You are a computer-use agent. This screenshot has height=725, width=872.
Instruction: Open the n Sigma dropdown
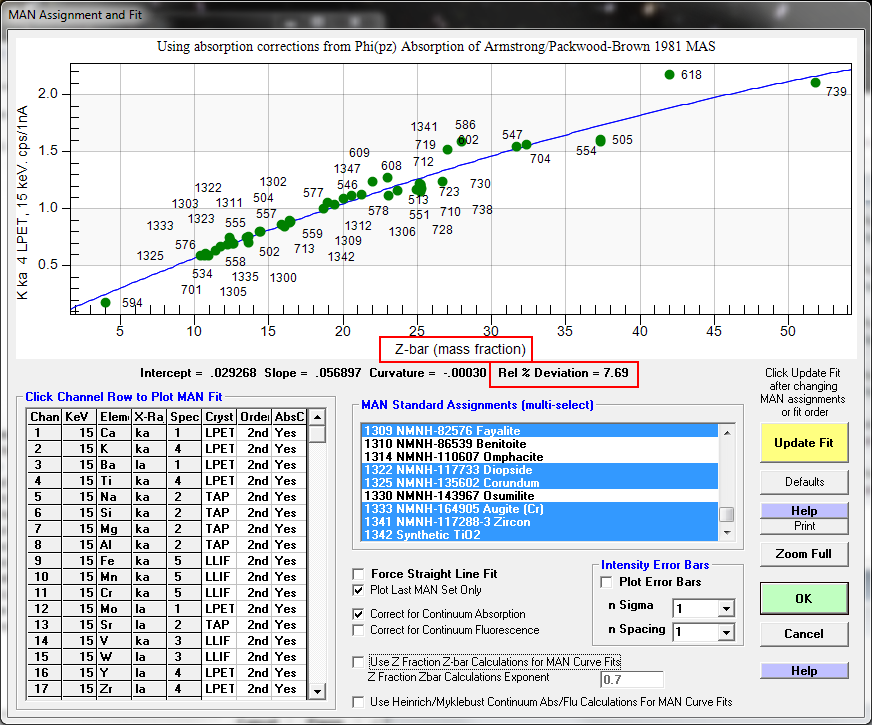[725, 608]
